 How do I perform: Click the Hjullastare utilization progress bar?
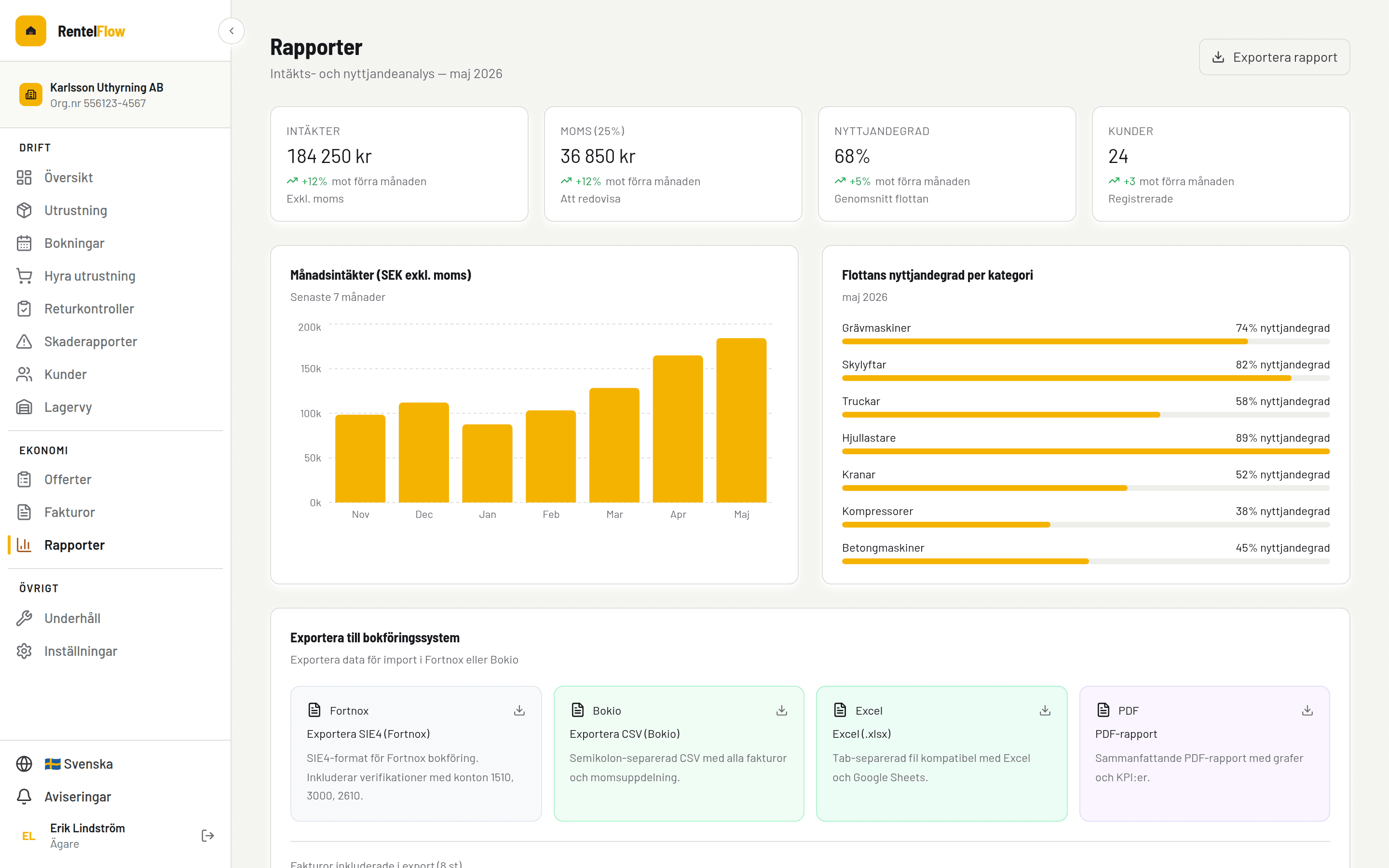pyautogui.click(x=1085, y=451)
